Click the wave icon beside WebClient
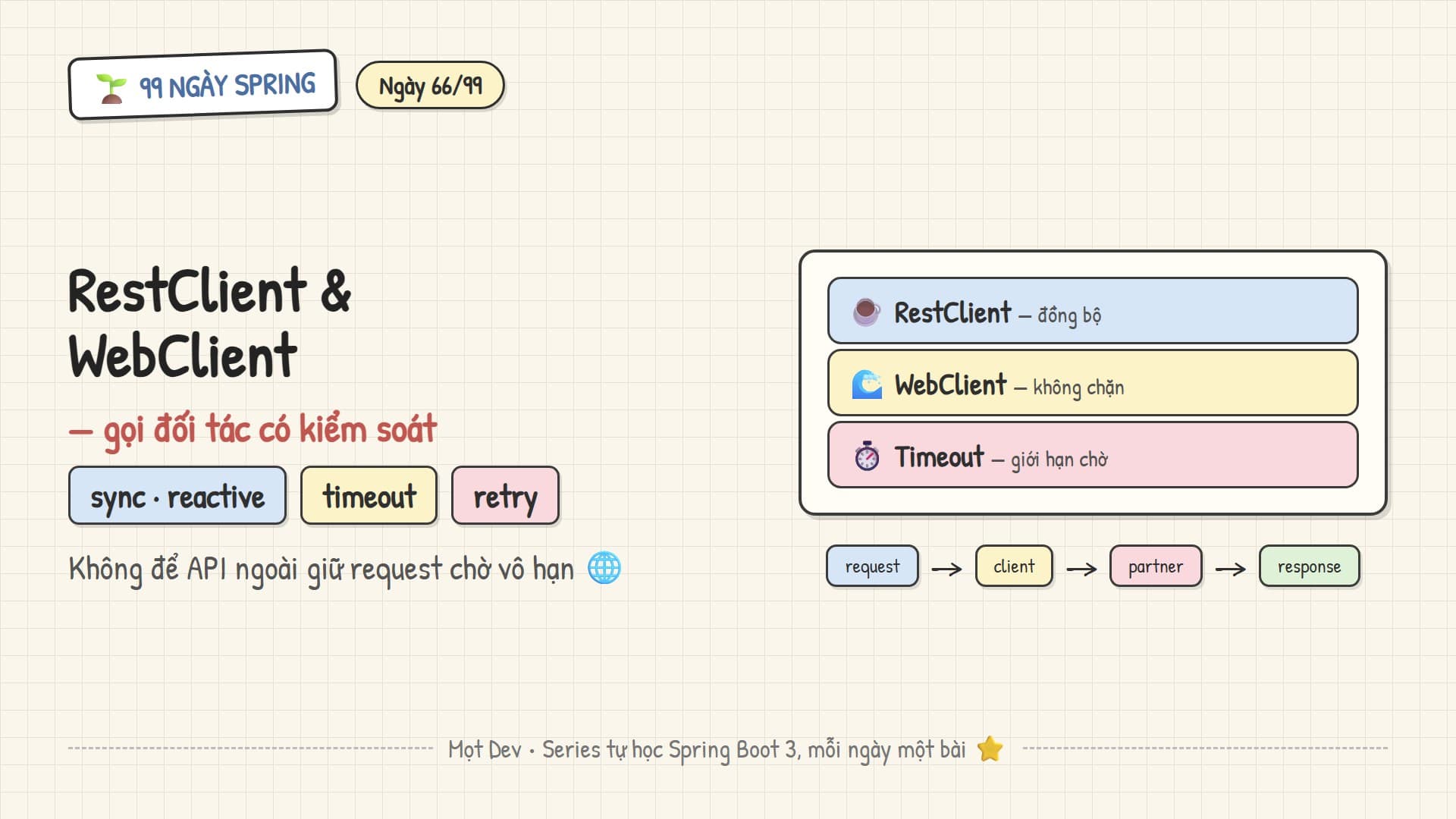The width and height of the screenshot is (1456, 819). (867, 384)
